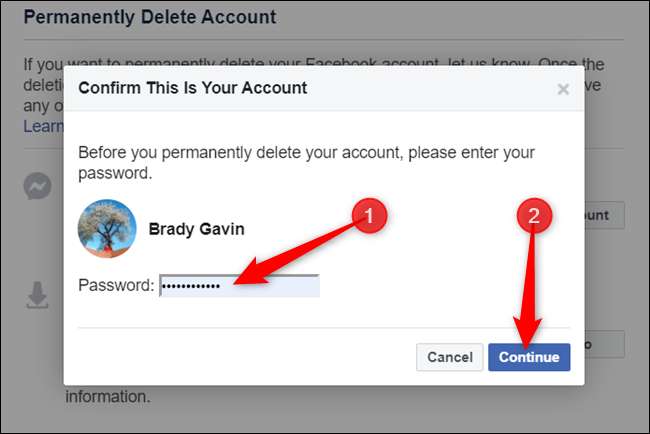Click the red numbered circle 2
650x434 pixels.
coord(533,215)
